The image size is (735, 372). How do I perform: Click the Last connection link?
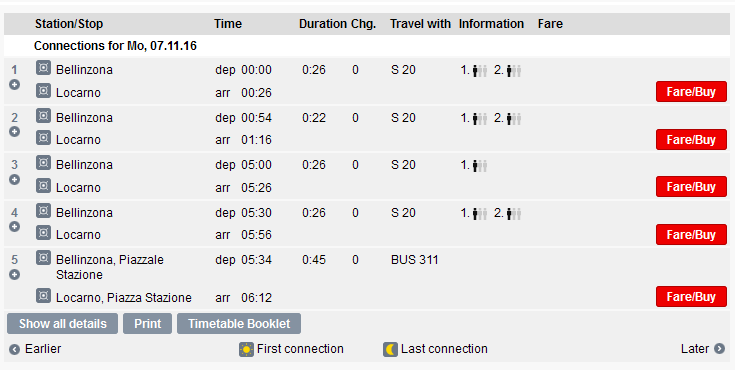pyautogui.click(x=444, y=349)
